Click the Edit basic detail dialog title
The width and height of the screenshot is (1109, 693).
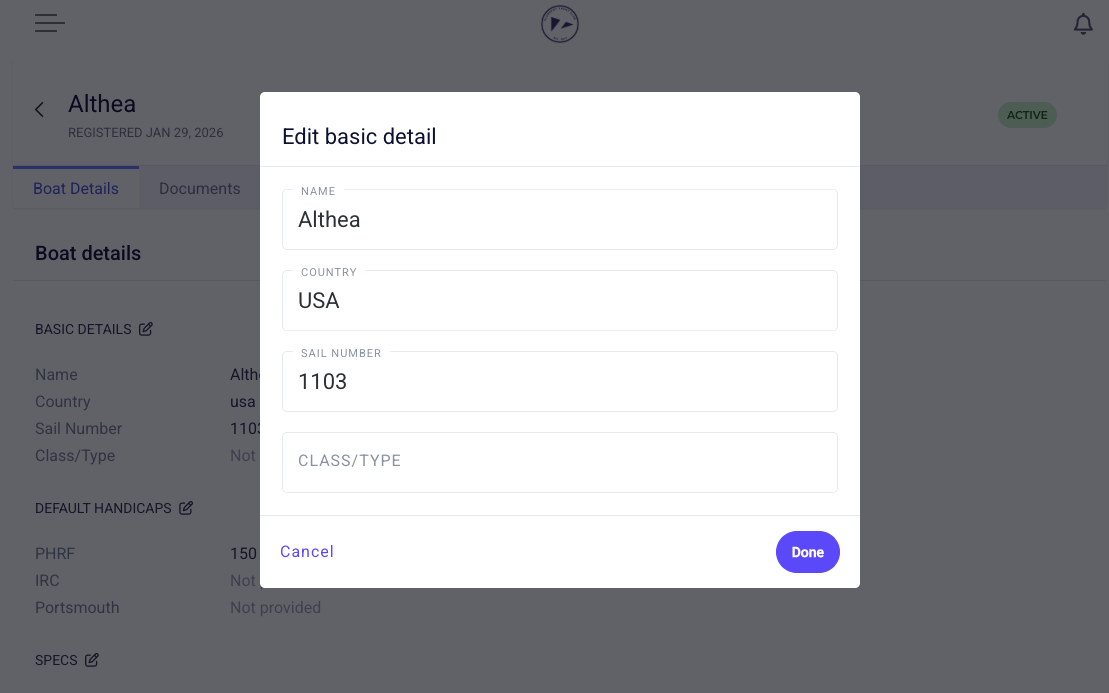tap(359, 137)
